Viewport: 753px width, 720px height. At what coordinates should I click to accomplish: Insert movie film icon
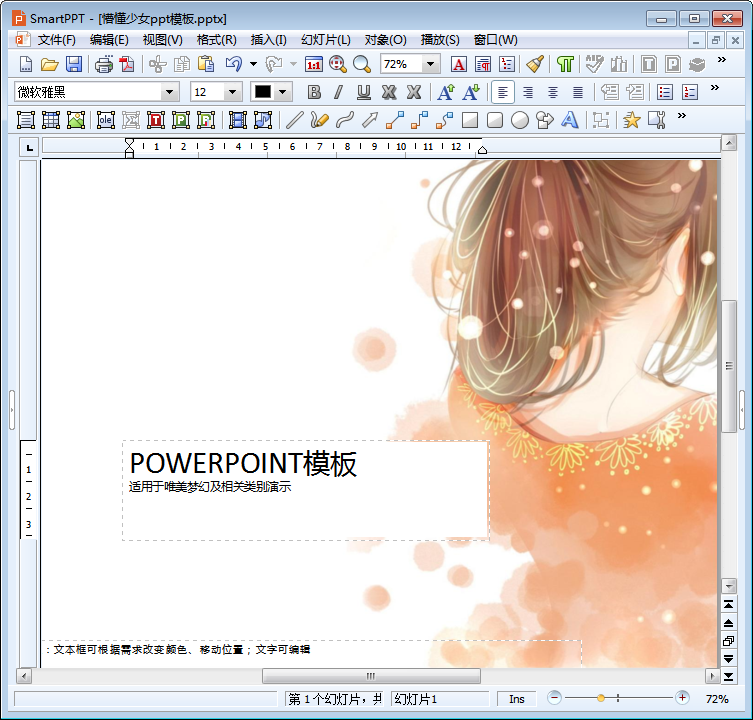coord(238,120)
